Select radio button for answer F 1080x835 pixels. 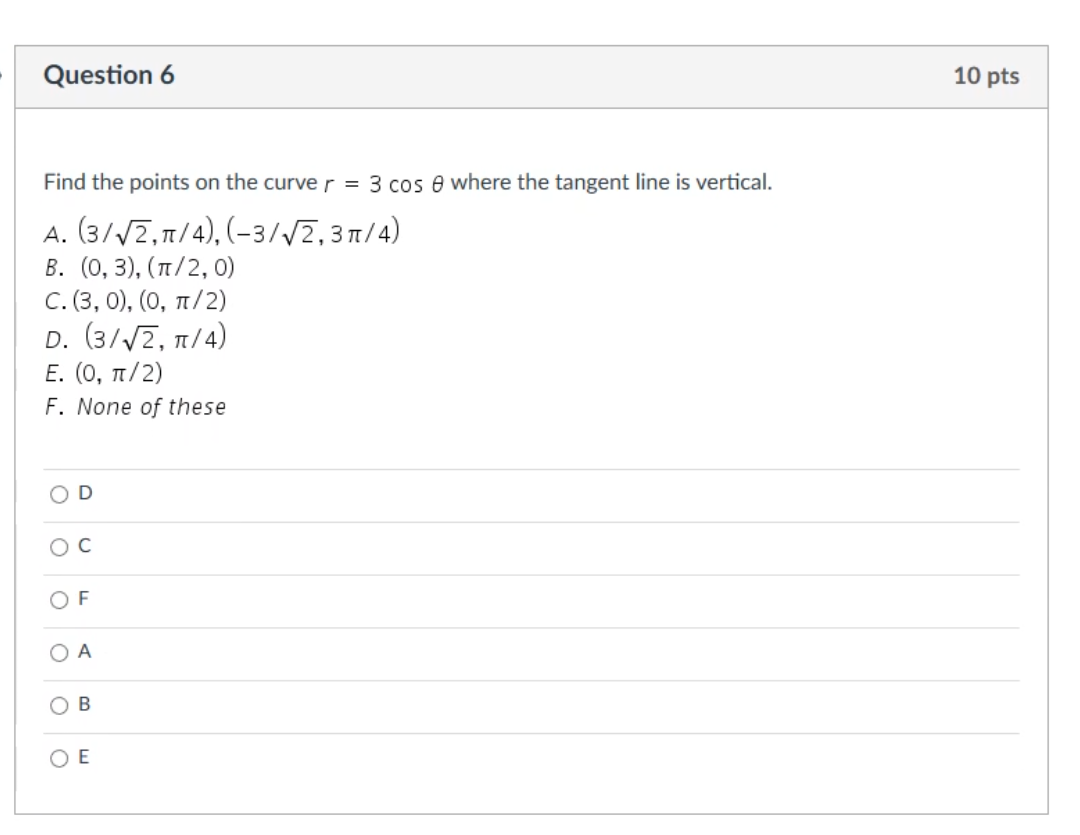[x=60, y=599]
